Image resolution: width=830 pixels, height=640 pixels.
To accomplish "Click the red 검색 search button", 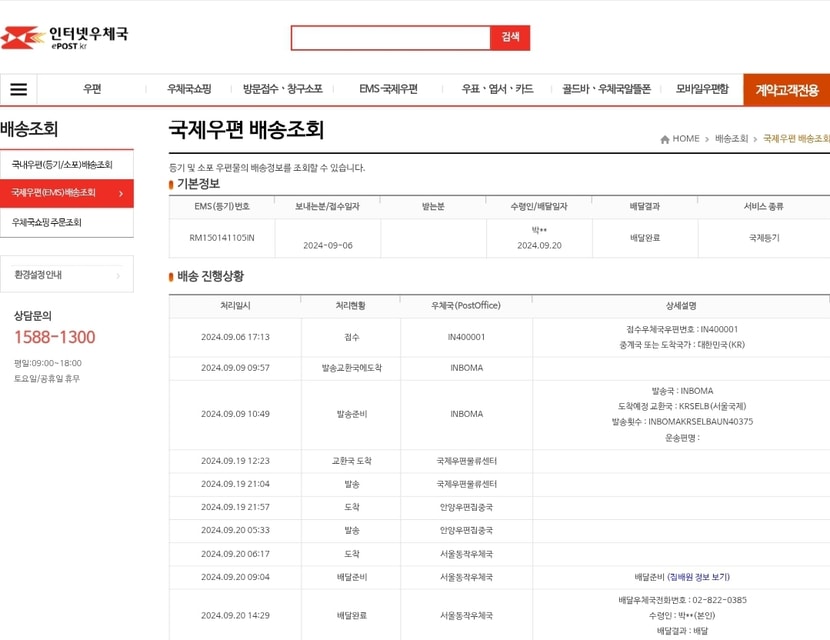I will click(x=510, y=37).
